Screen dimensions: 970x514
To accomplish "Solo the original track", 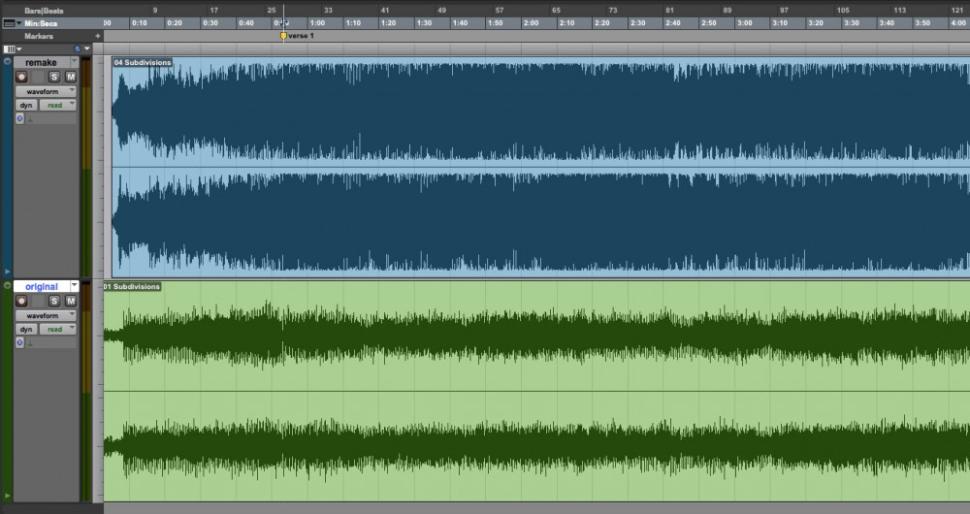I will (x=54, y=301).
